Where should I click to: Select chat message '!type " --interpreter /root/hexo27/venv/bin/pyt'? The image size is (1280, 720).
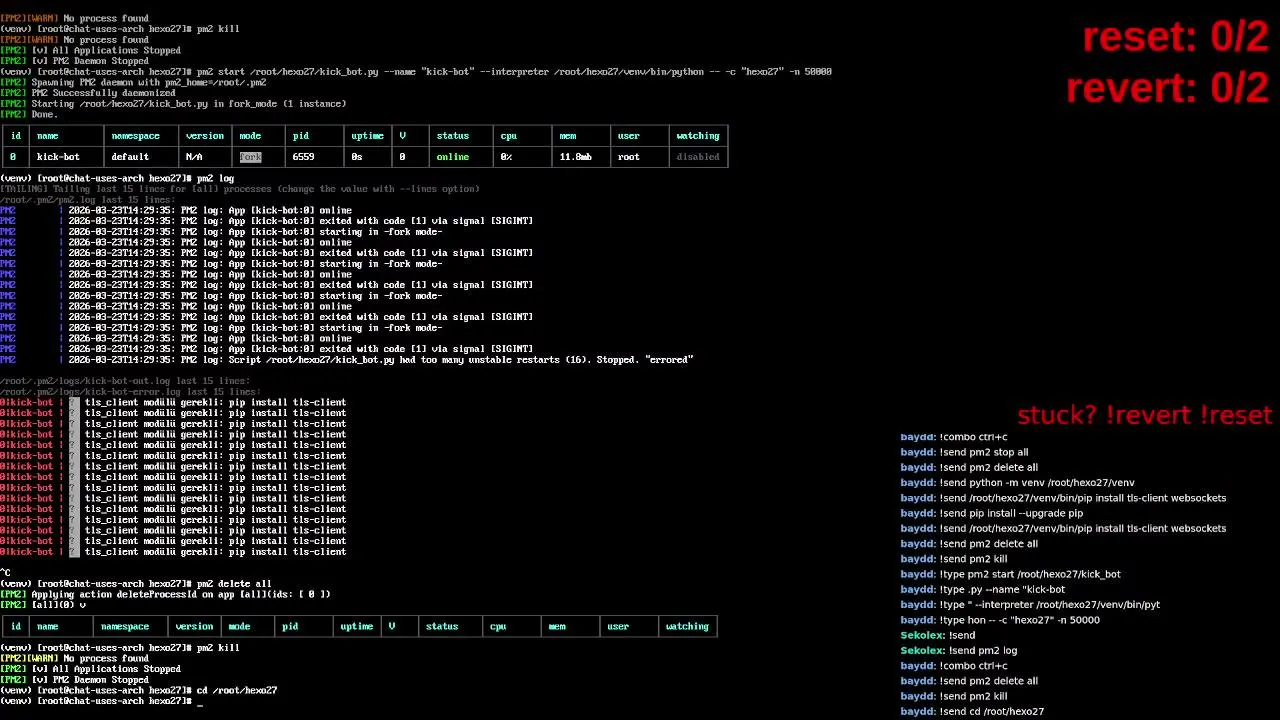1030,604
